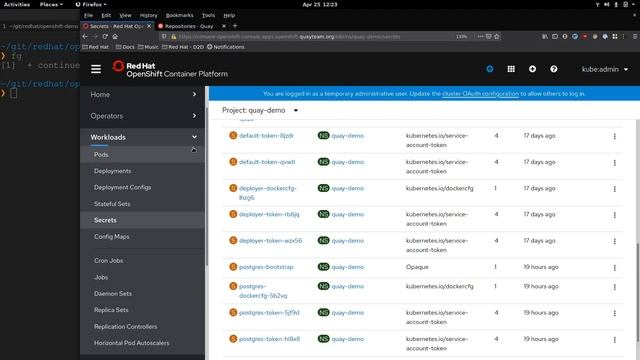Click the blue notification bell icon in masthead
640x360 pixels.
point(490,69)
